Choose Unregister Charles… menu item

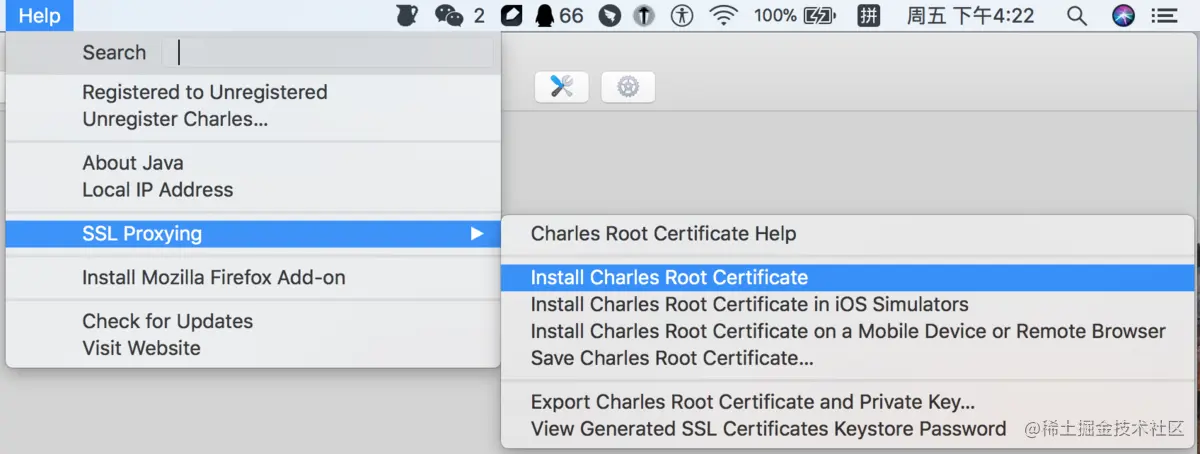pos(253,119)
